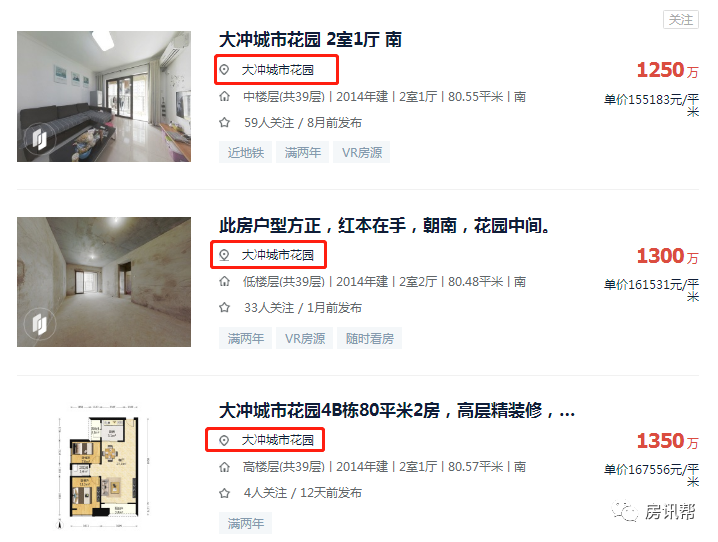Open listing 此房户型方正，红本在手
The height and width of the screenshot is (542, 718).
(385, 226)
